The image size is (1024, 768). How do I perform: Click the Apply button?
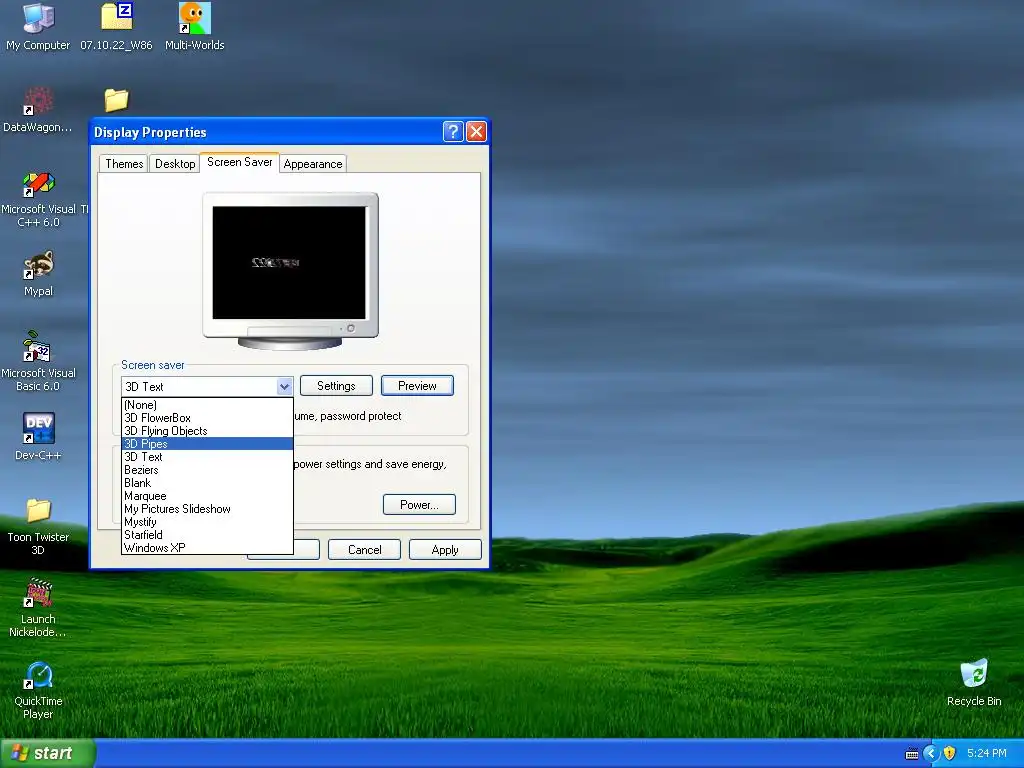tap(445, 549)
